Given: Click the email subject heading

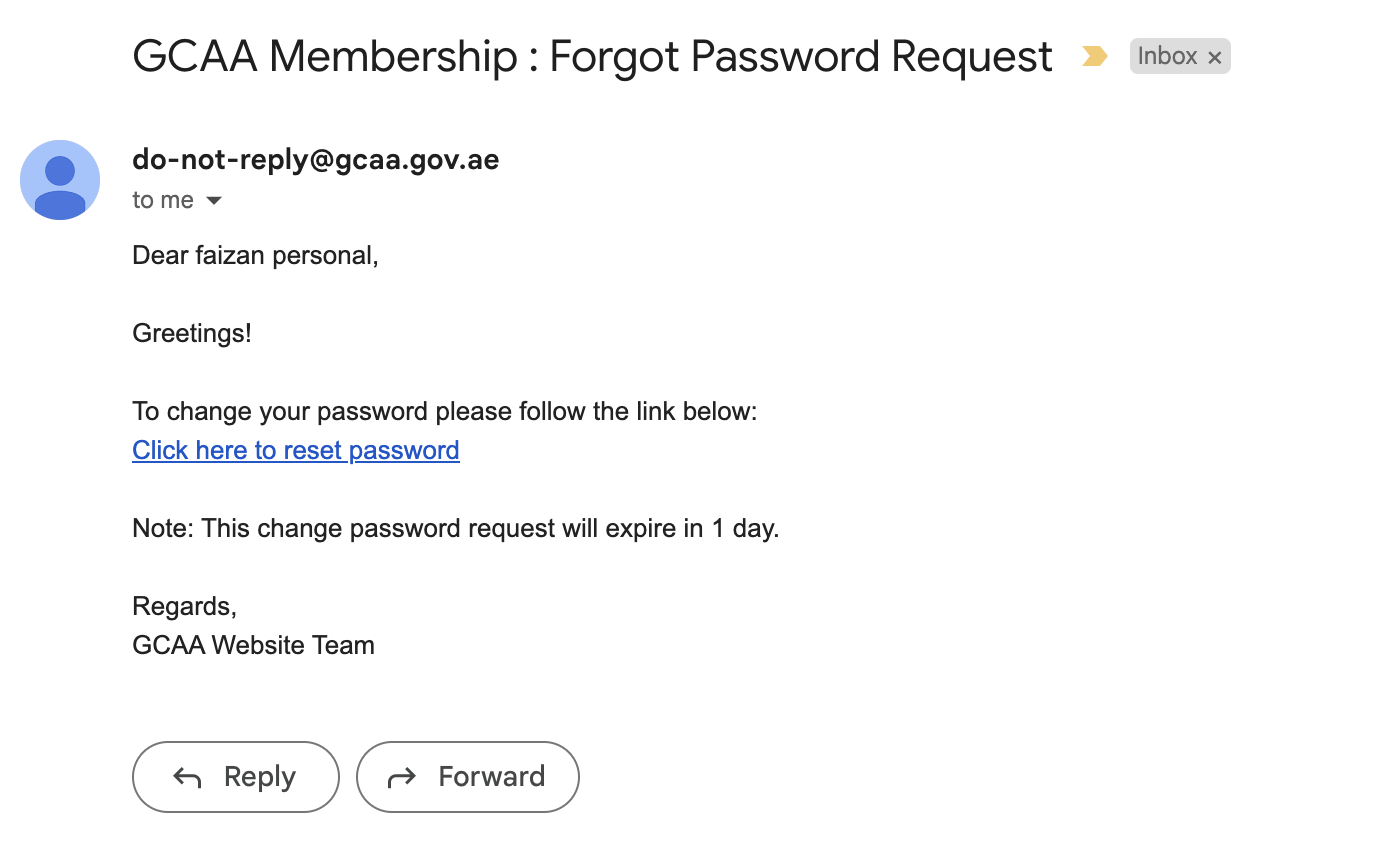Looking at the screenshot, I should (x=592, y=57).
